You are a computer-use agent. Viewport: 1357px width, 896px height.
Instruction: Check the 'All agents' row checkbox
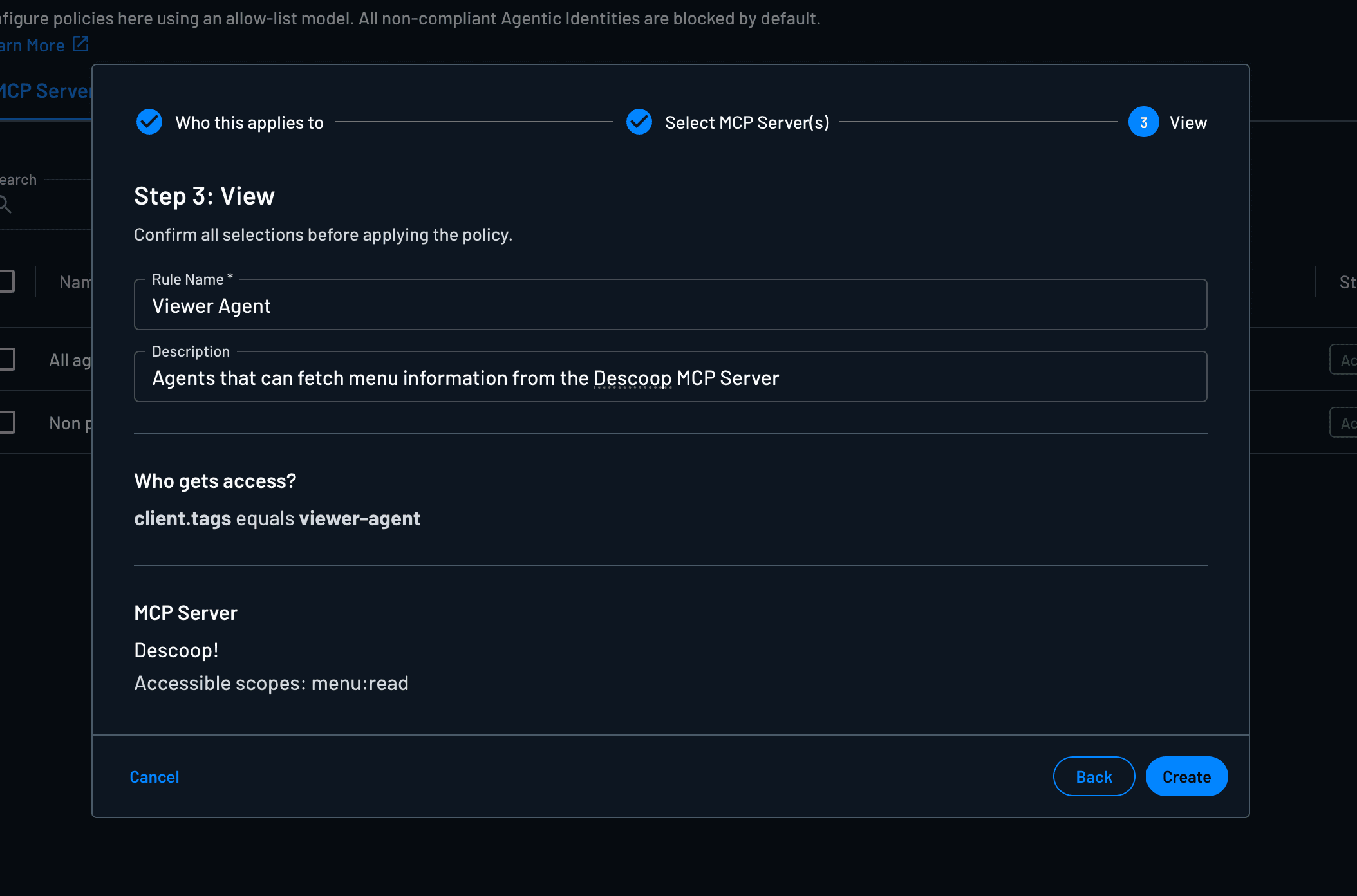pyautogui.click(x=5, y=360)
